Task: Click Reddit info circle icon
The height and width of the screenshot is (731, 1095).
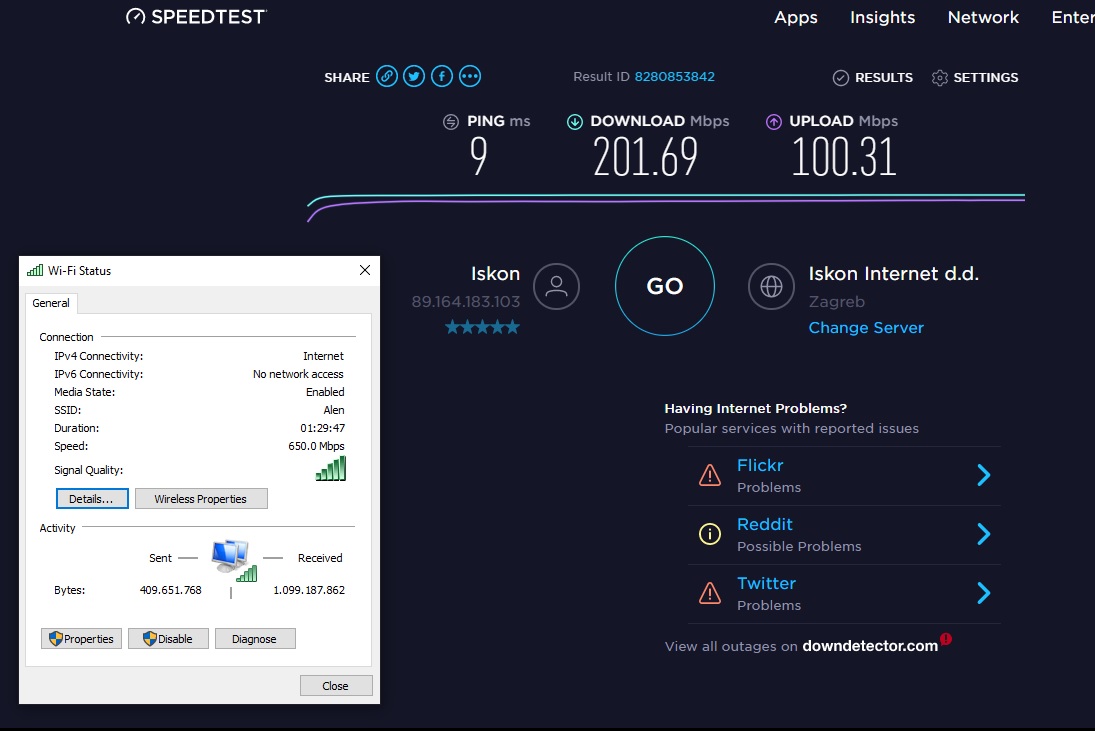Action: click(710, 534)
